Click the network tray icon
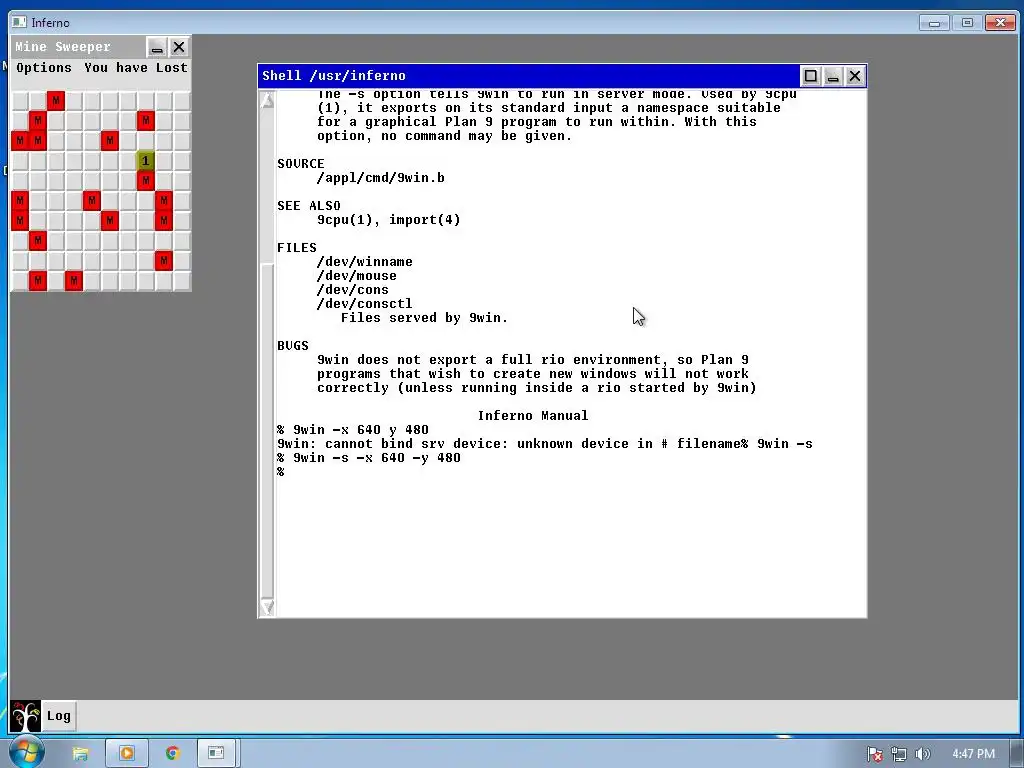Viewport: 1024px width, 768px height. point(899,754)
